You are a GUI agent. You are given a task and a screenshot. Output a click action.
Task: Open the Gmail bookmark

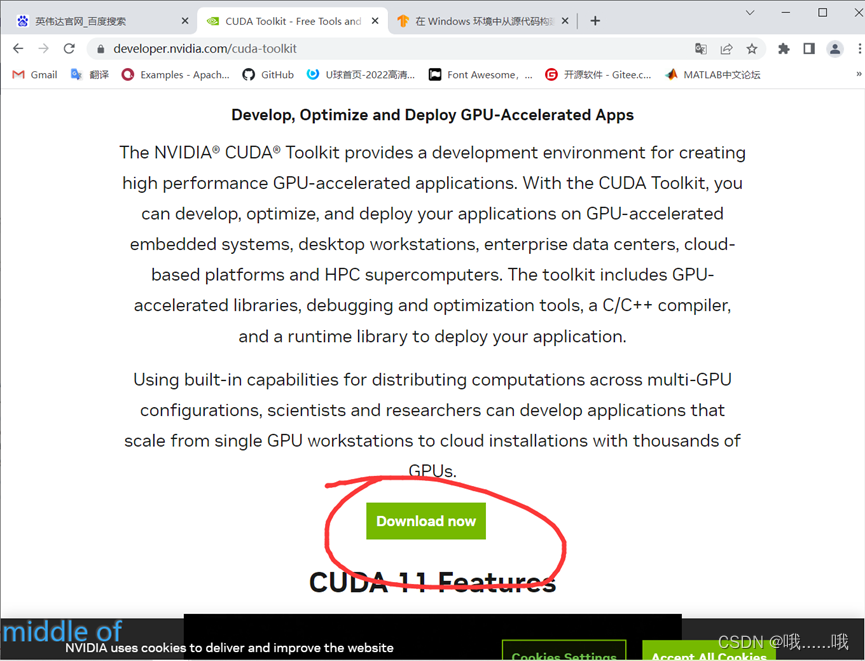35,74
